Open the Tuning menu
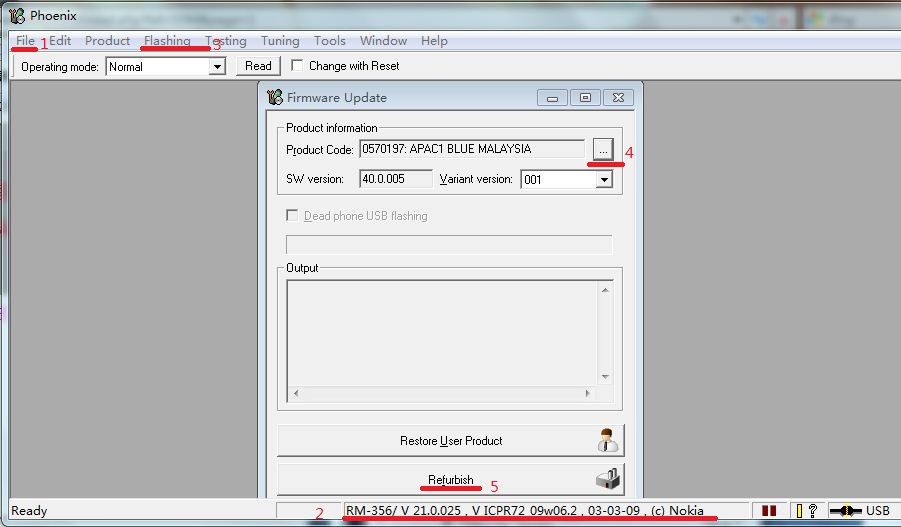 point(280,41)
